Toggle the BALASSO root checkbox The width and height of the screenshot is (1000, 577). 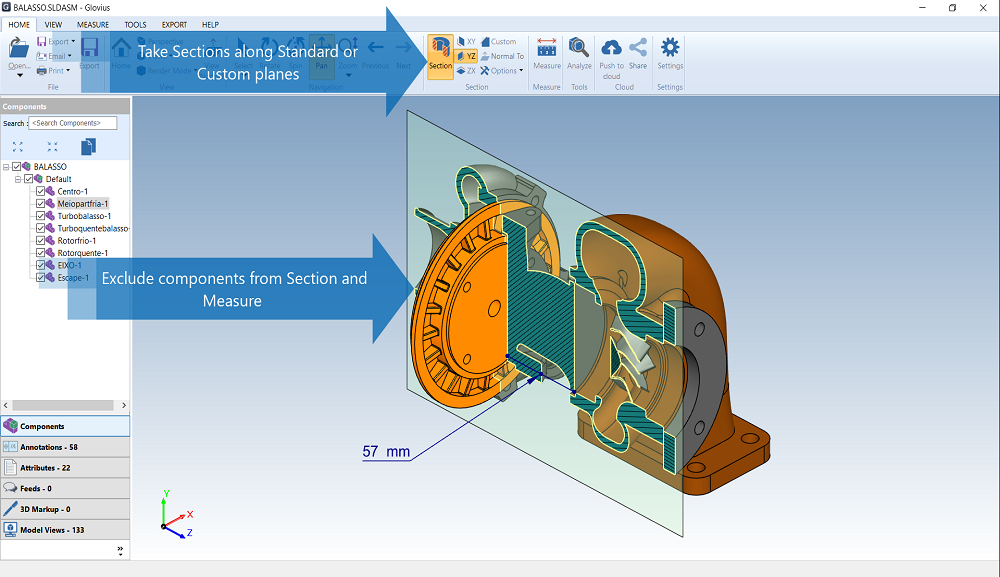tap(17, 166)
